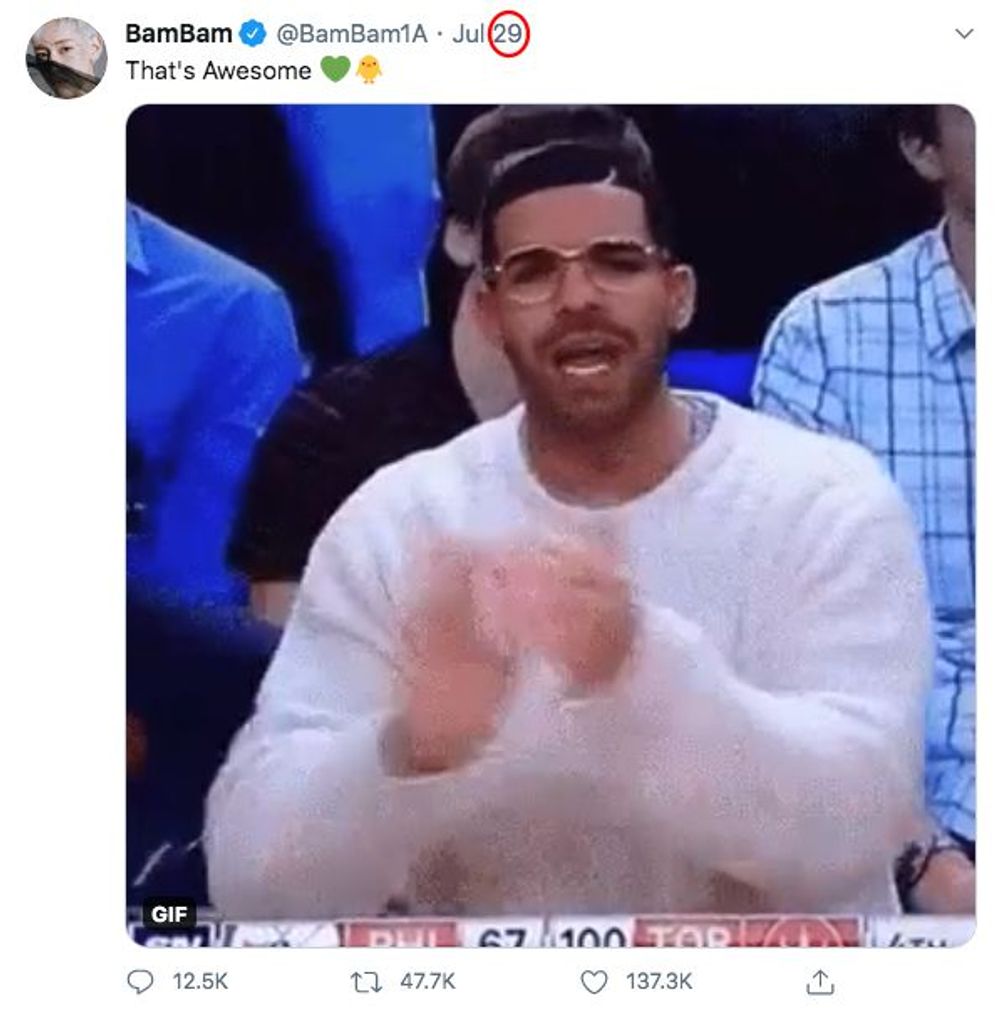Viewport: 1000px width, 1013px height.
Task: Click the That's Awesome tweet text
Action: pyautogui.click(x=218, y=71)
